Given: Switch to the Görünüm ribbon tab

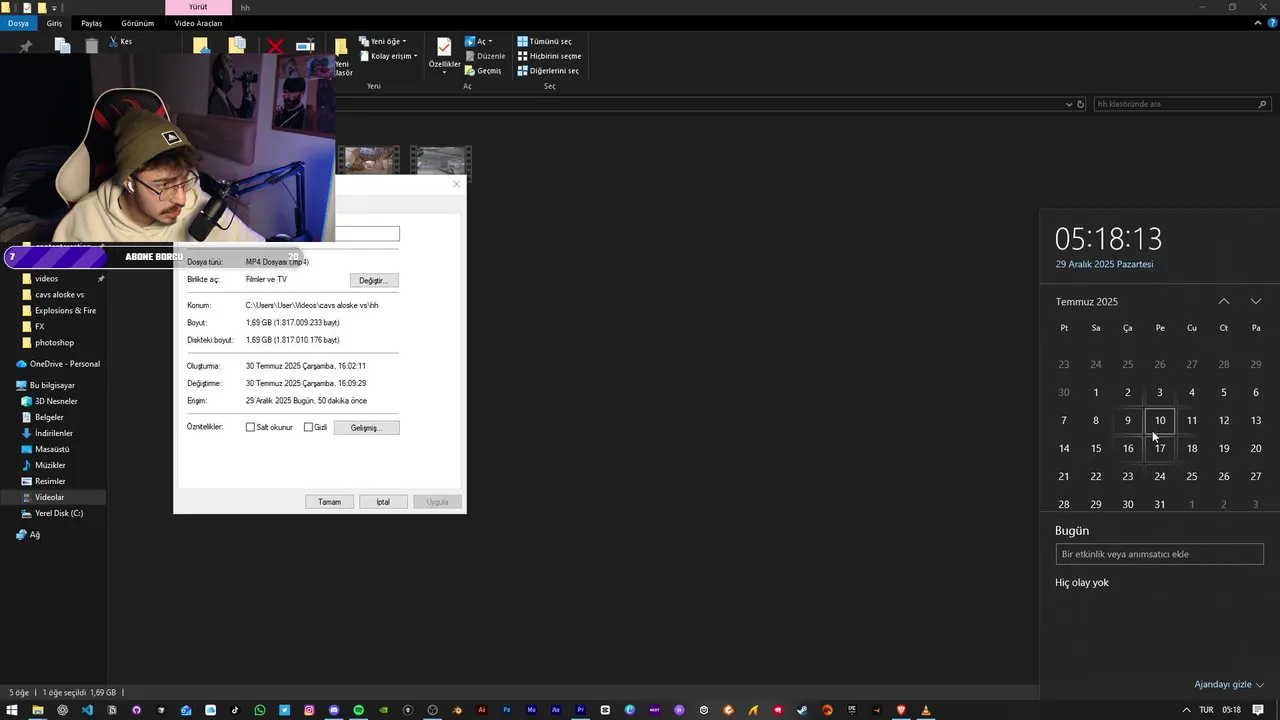Looking at the screenshot, I should (138, 23).
